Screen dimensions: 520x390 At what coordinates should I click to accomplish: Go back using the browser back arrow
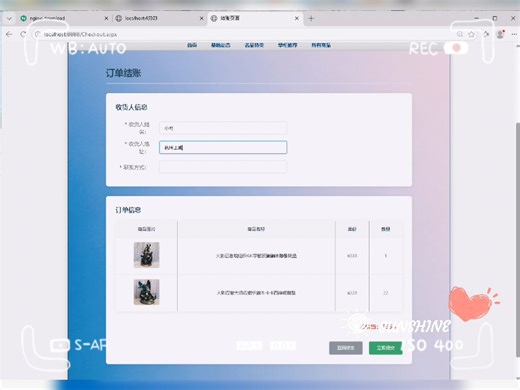[x=9, y=34]
